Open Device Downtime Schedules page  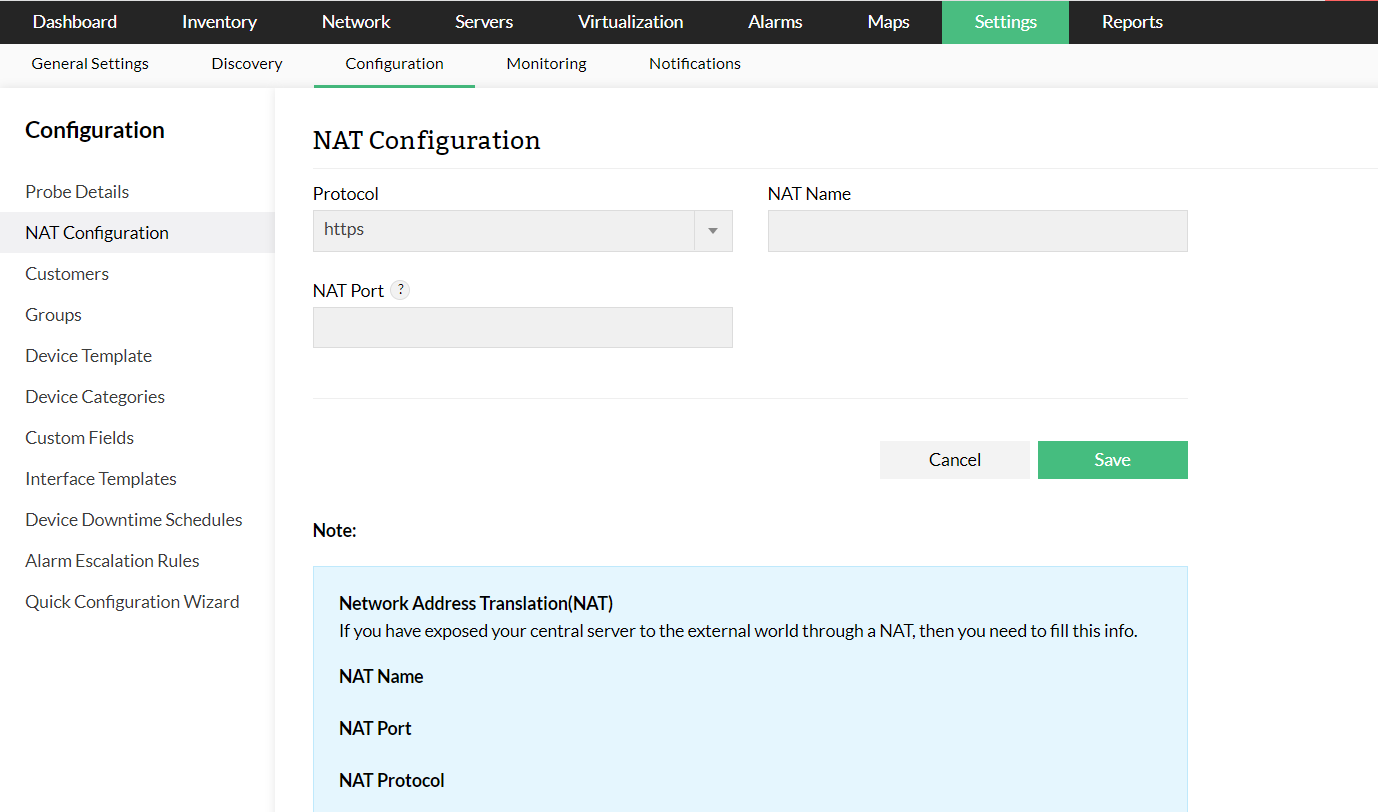(x=134, y=520)
